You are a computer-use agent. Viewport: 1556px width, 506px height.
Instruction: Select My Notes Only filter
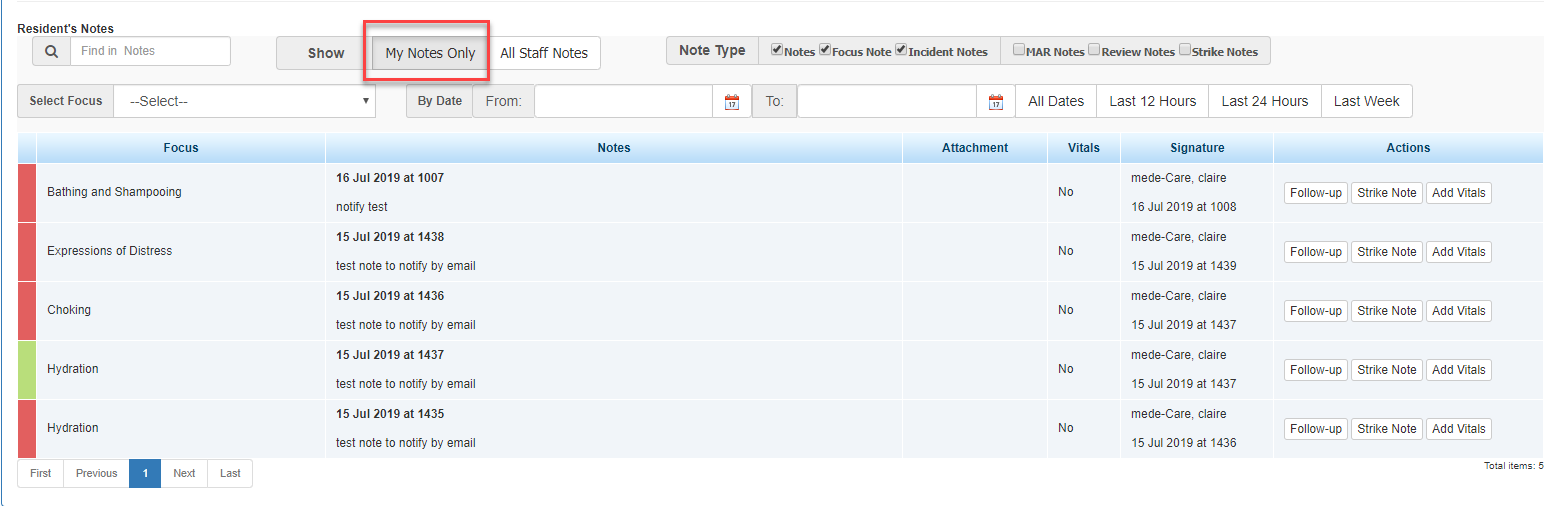point(430,53)
